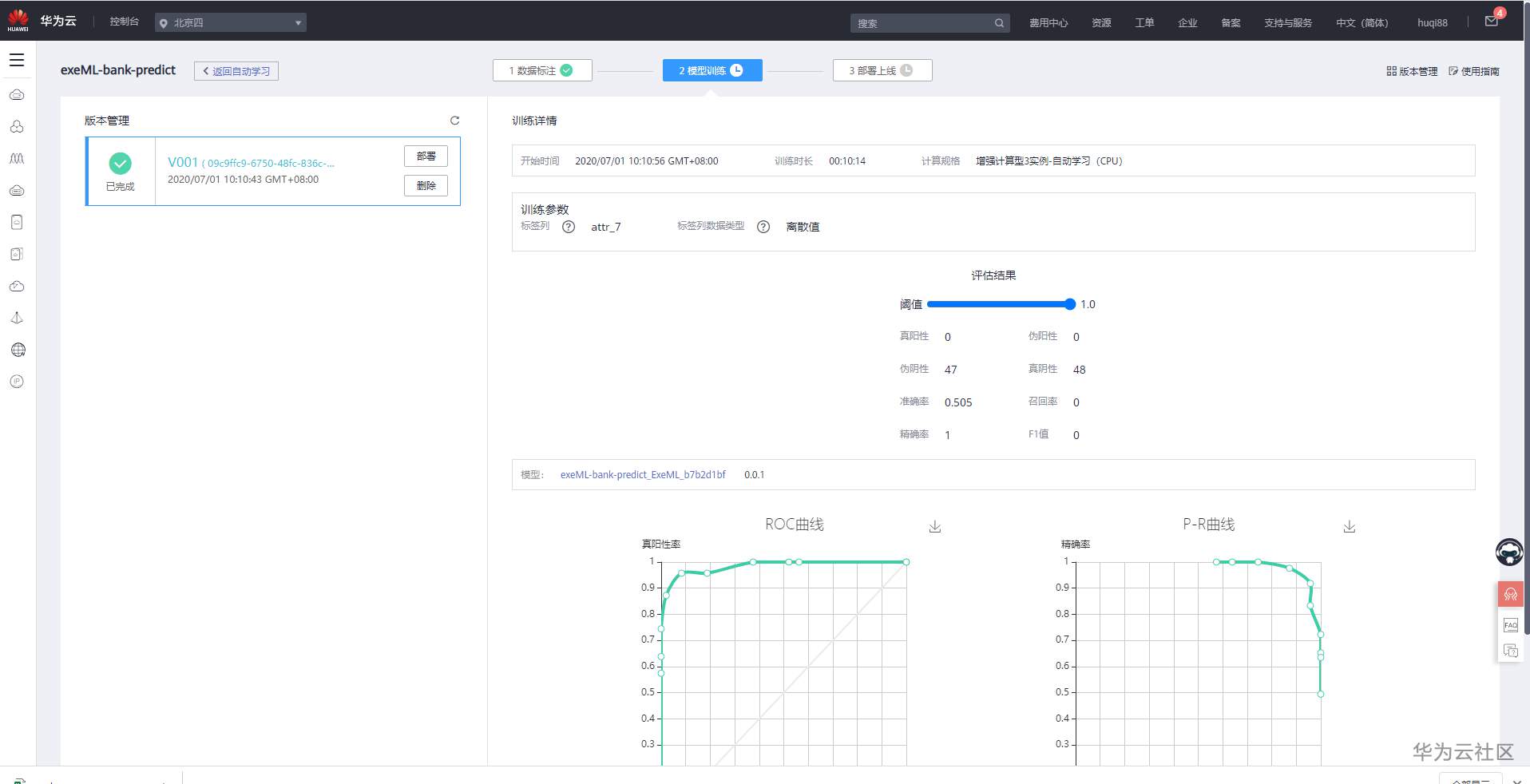Click the sidebar document page icon
This screenshot has height=784, width=1530.
[x=17, y=222]
